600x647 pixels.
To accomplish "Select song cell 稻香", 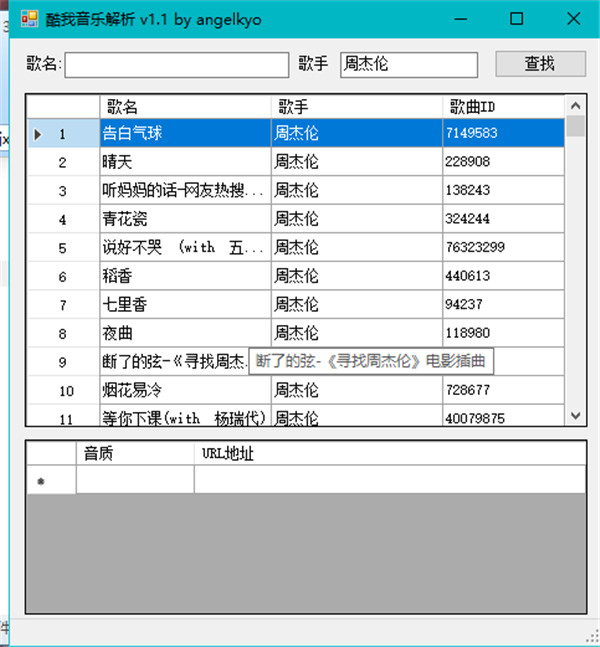I will pyautogui.click(x=185, y=276).
